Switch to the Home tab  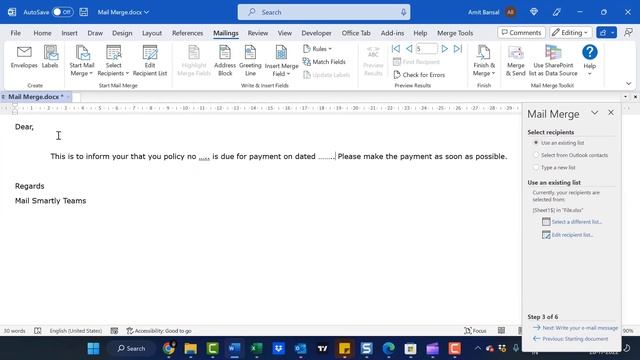42,33
